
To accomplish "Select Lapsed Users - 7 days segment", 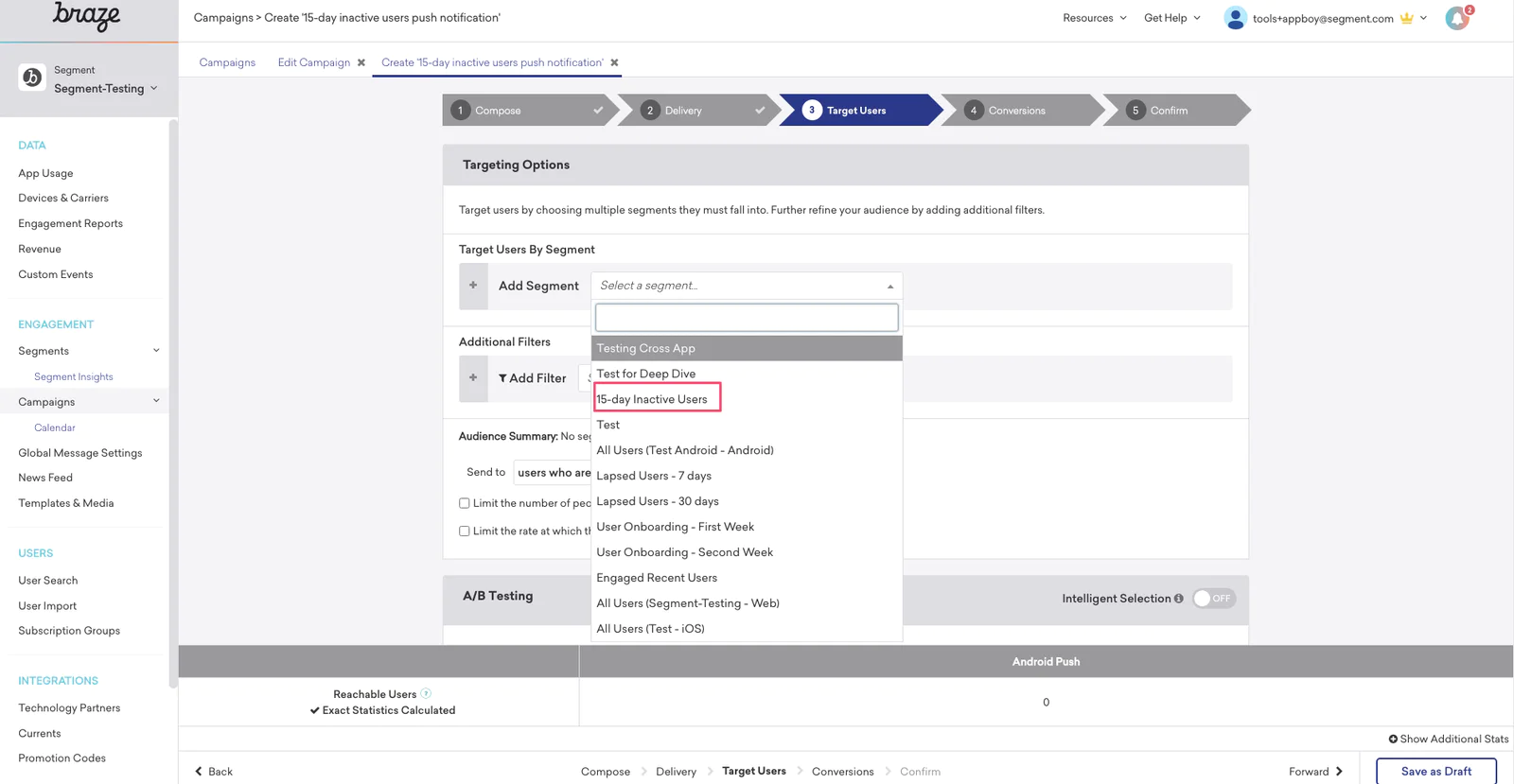I will click(747, 476).
